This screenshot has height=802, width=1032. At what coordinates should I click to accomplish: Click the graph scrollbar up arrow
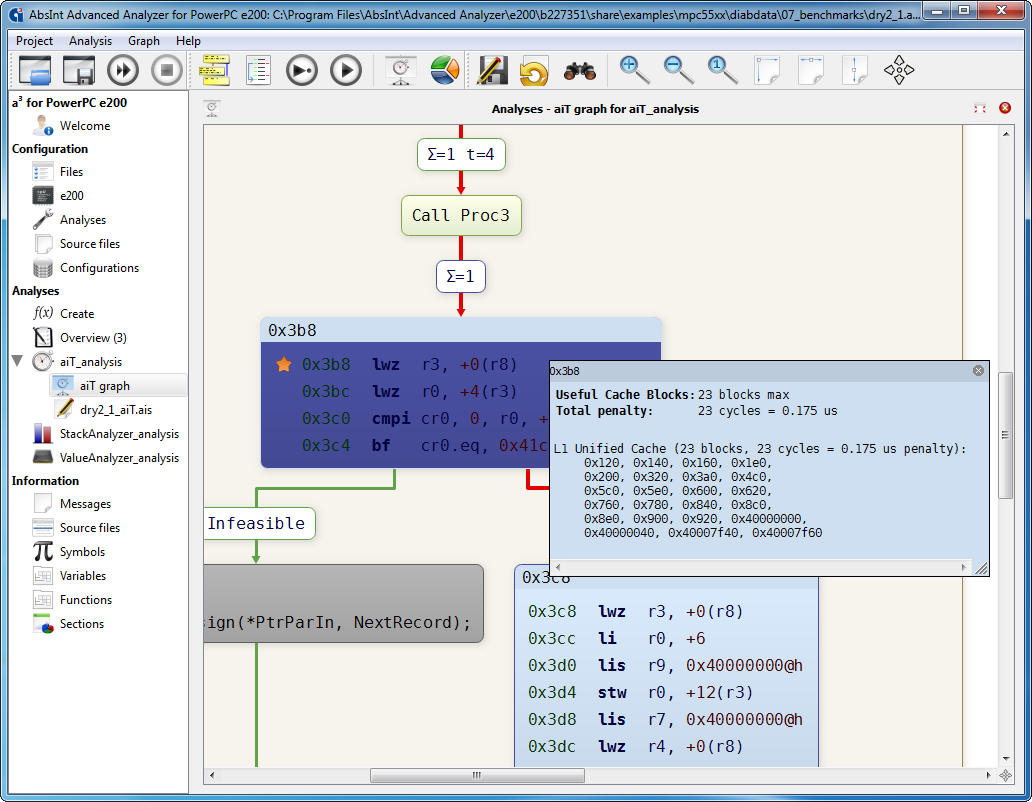pyautogui.click(x=1006, y=134)
